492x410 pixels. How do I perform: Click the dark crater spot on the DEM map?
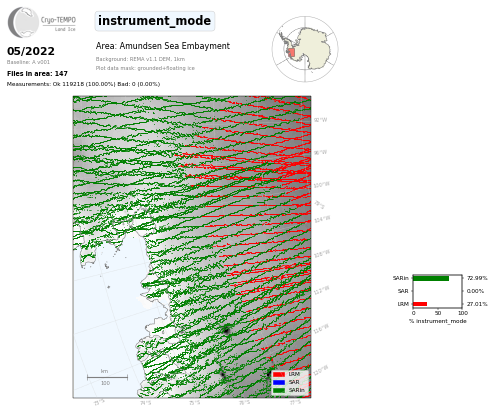click(227, 331)
